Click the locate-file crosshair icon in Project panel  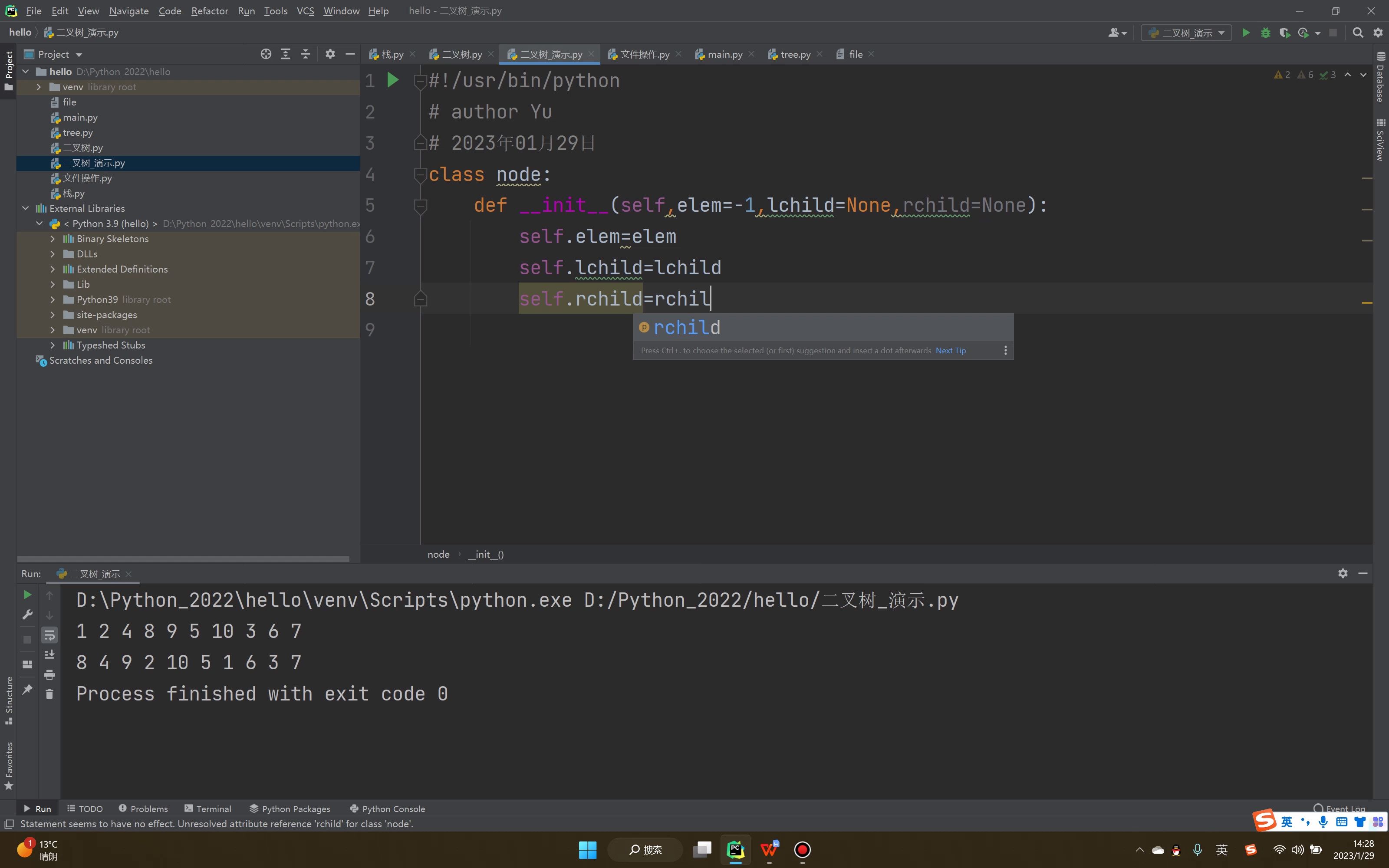coord(266,54)
